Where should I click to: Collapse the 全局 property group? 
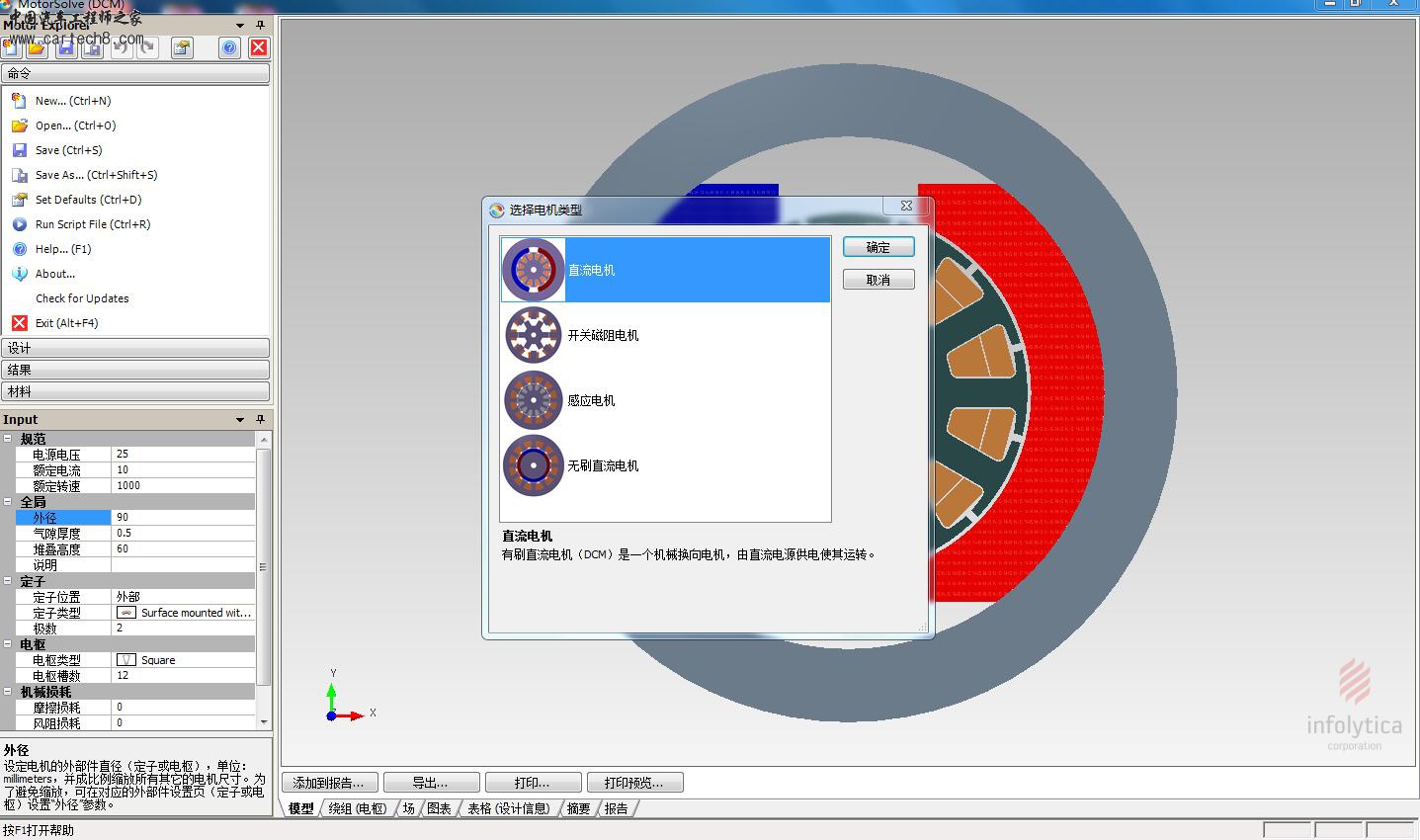(x=8, y=502)
